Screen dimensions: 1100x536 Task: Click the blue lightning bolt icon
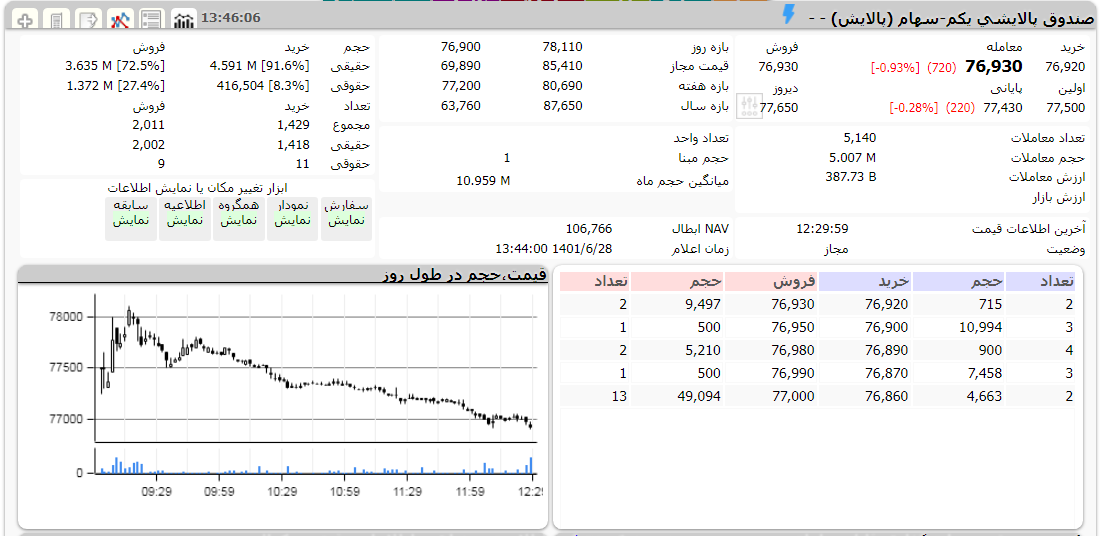(x=789, y=15)
